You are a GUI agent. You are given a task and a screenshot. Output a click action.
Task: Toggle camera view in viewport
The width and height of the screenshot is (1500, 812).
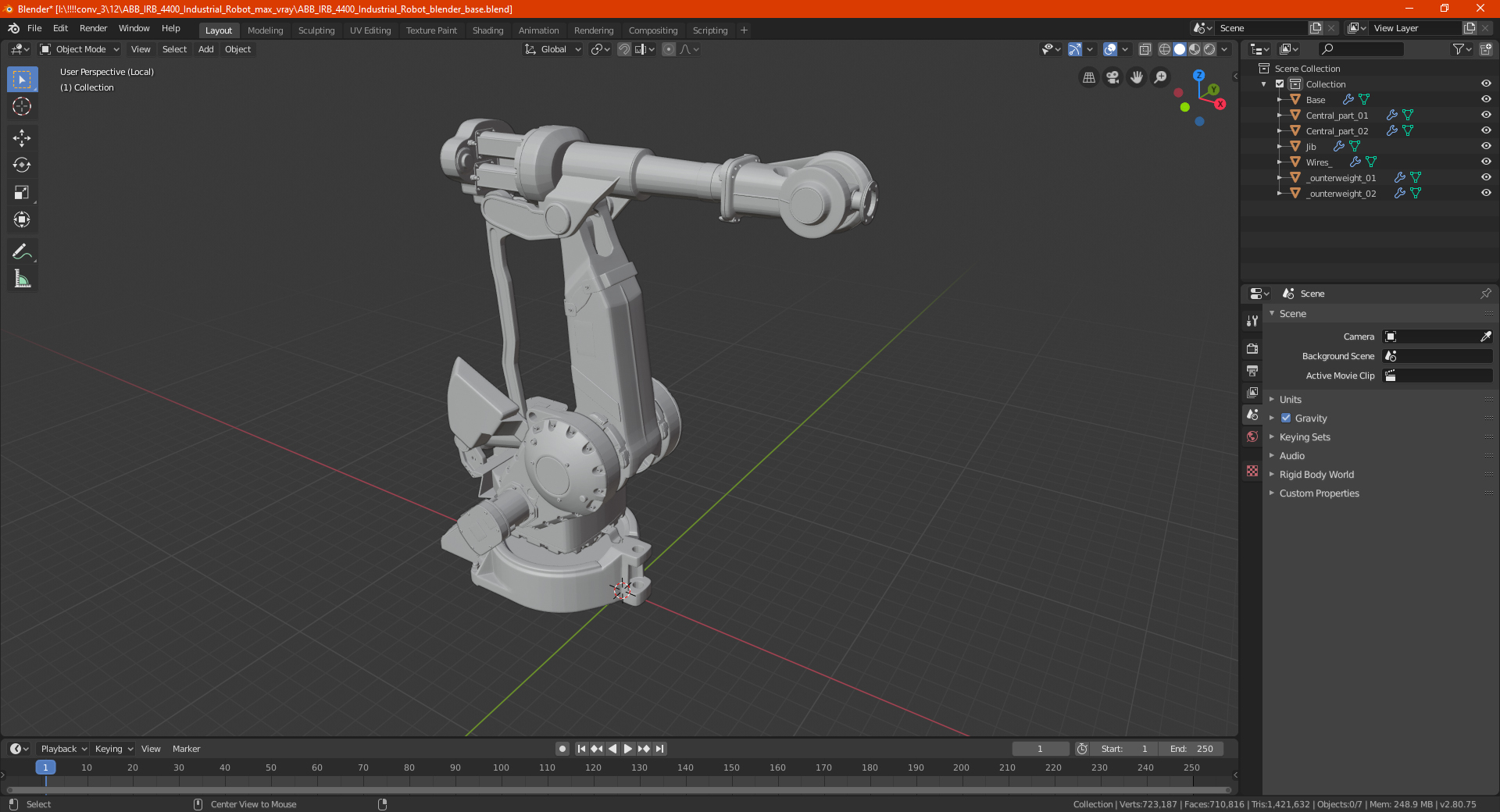(1112, 77)
